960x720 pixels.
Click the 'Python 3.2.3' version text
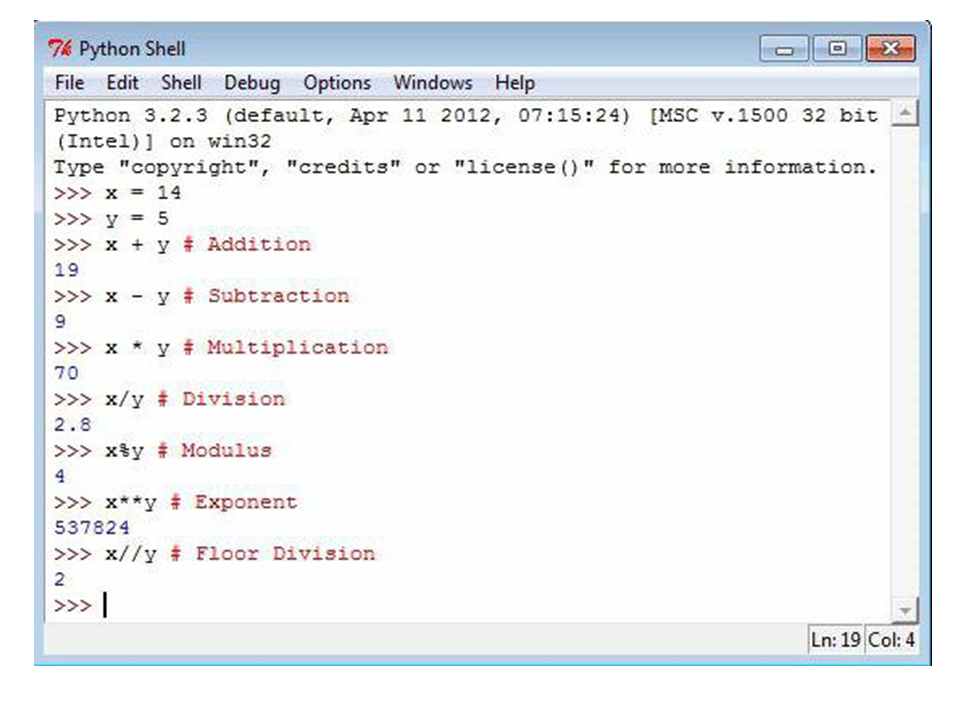click(131, 115)
